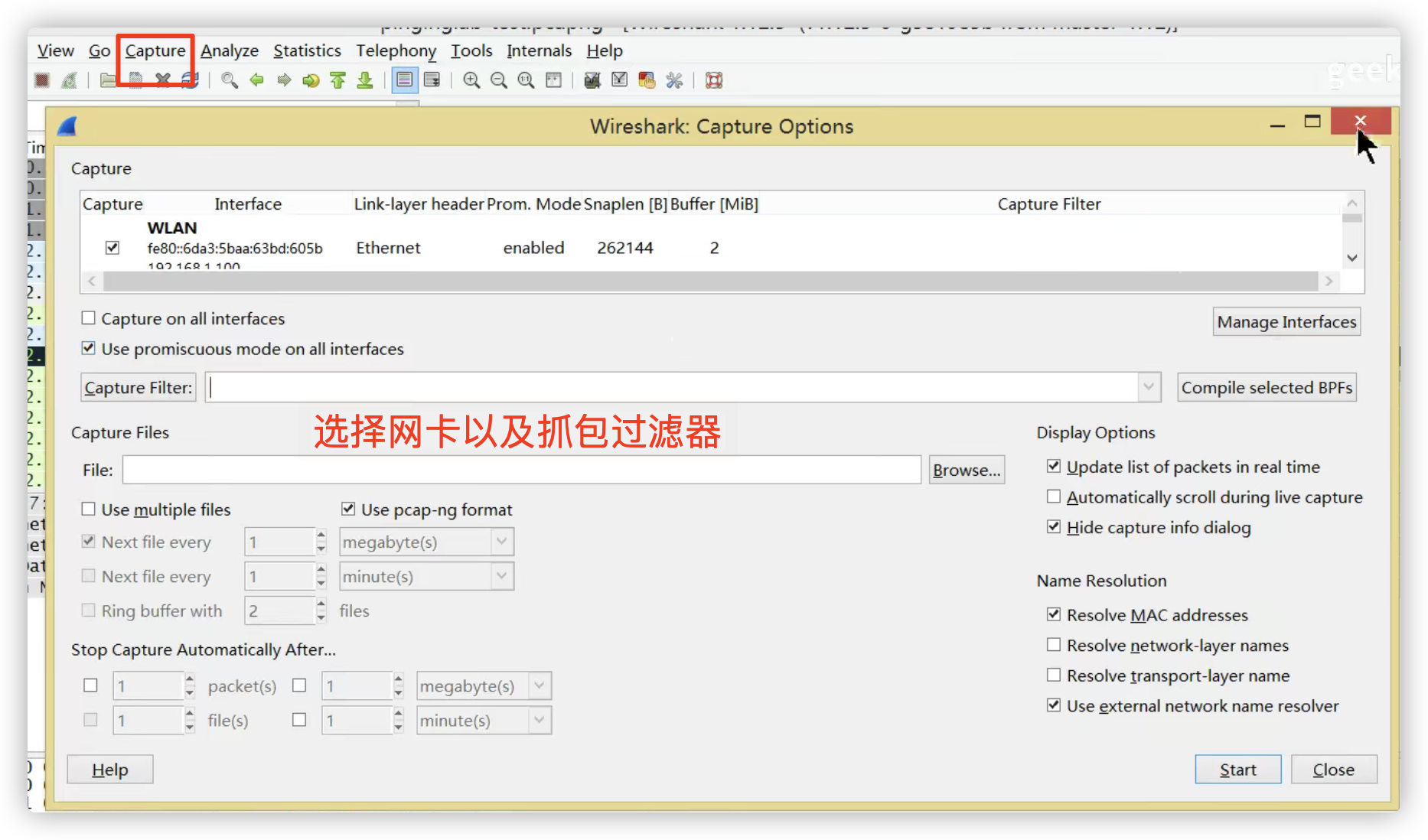This screenshot has width=1428, height=840.
Task: Open the Telephony menu
Action: pos(396,50)
